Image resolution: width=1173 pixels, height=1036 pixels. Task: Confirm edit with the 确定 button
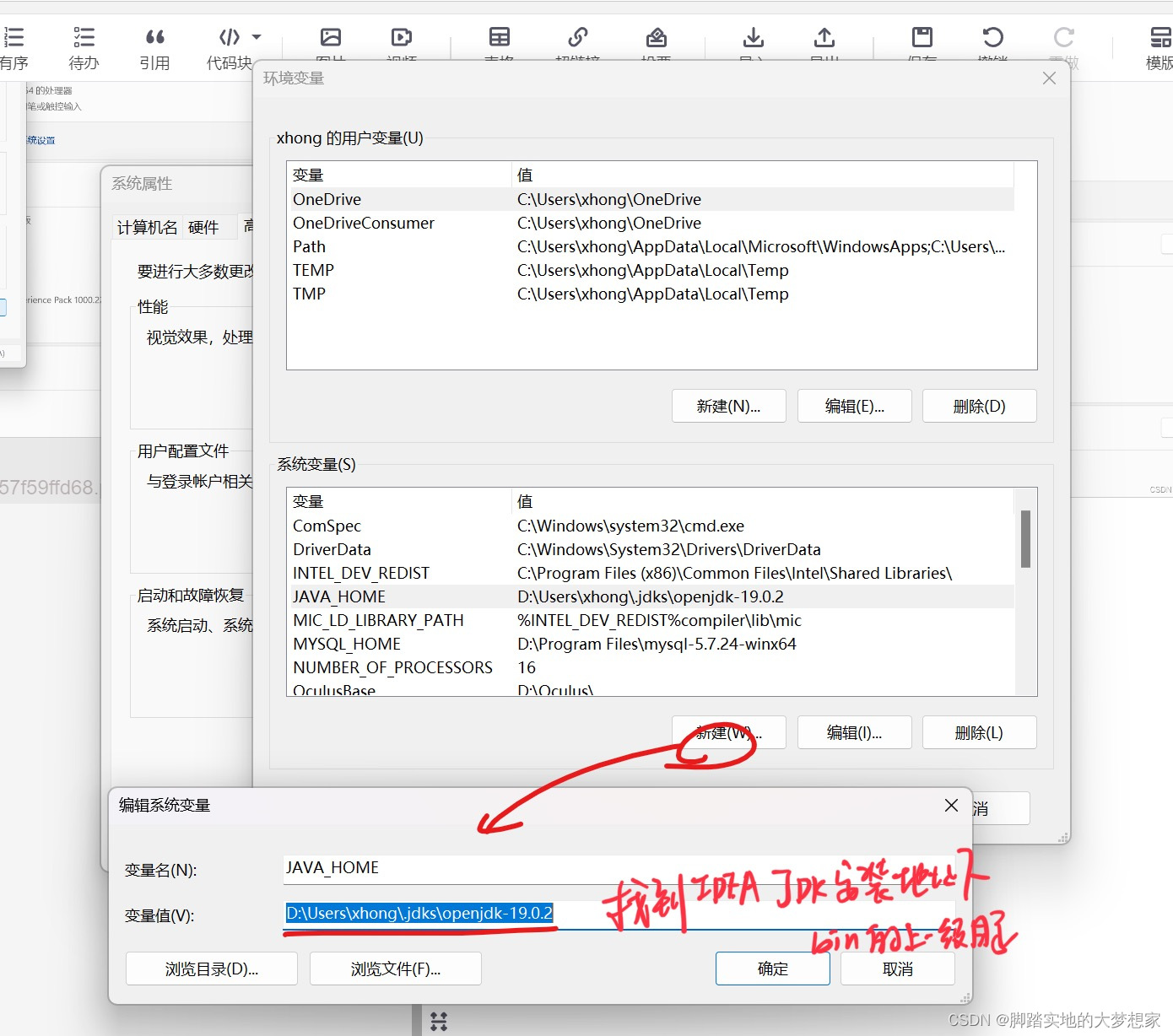[773, 969]
